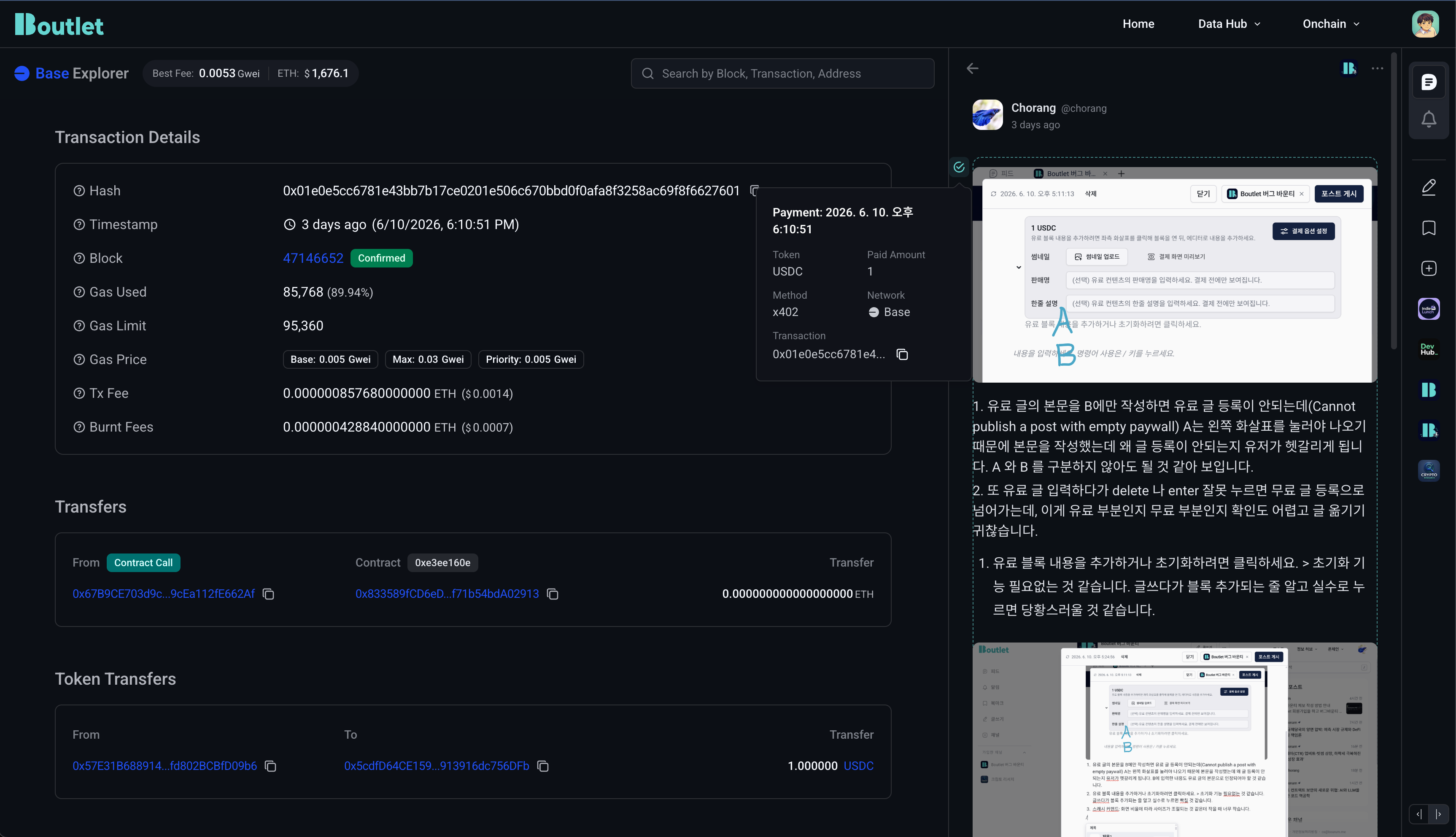
Task: Click the 1.000000 transfer amount
Action: point(812,766)
